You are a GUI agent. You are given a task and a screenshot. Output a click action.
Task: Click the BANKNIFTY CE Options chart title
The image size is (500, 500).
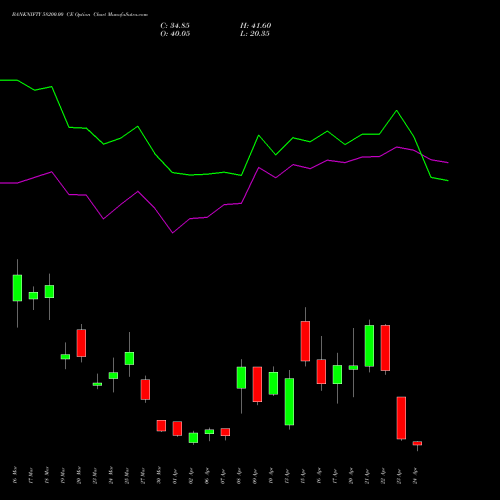[x=80, y=15]
